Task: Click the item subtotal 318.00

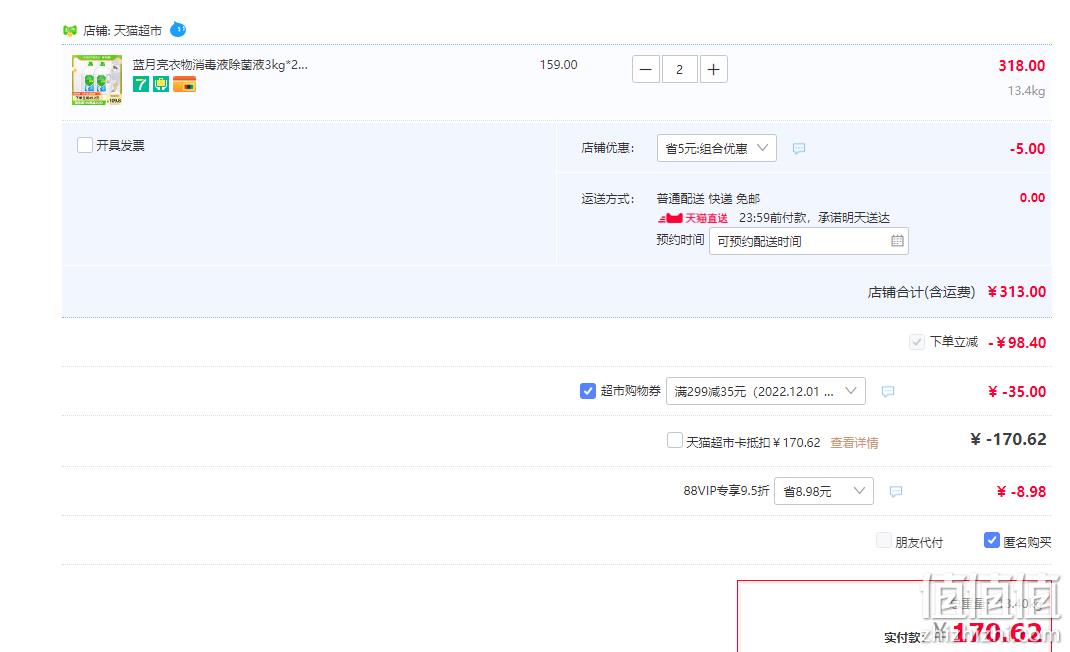Action: pos(1021,66)
